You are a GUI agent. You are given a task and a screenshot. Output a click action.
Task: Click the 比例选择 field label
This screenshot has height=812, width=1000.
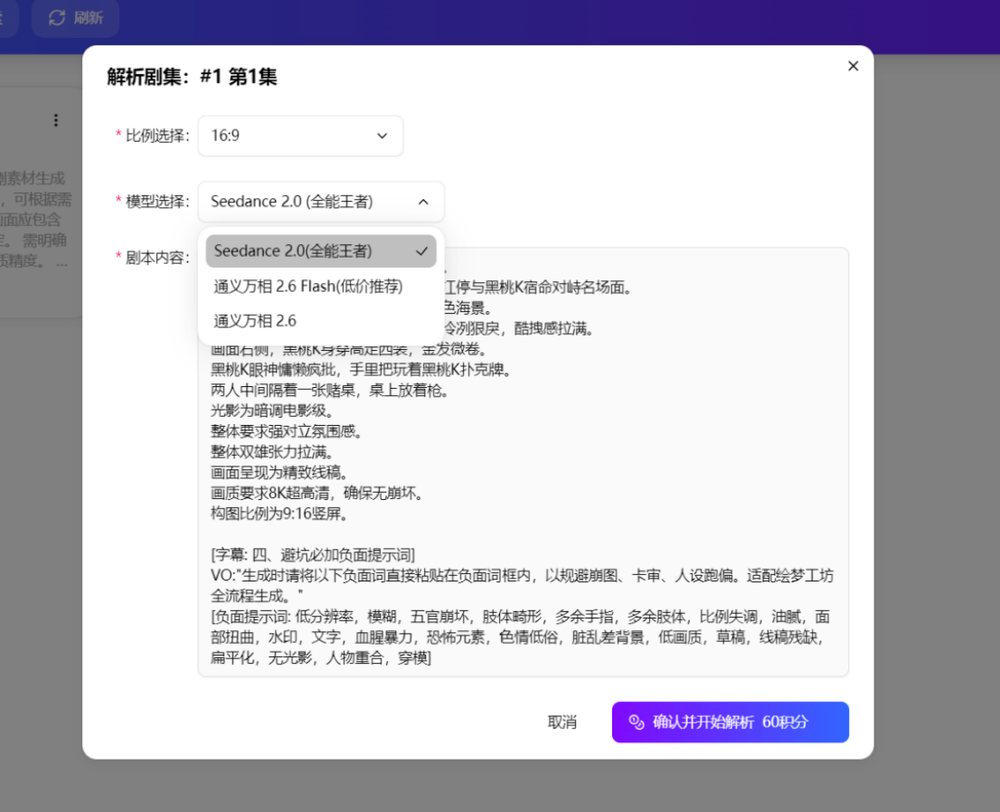[157, 136]
